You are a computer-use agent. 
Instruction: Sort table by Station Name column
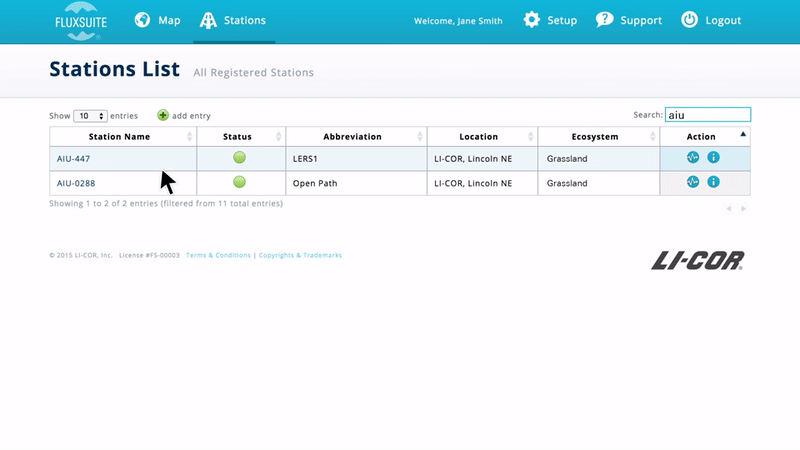click(x=120, y=136)
